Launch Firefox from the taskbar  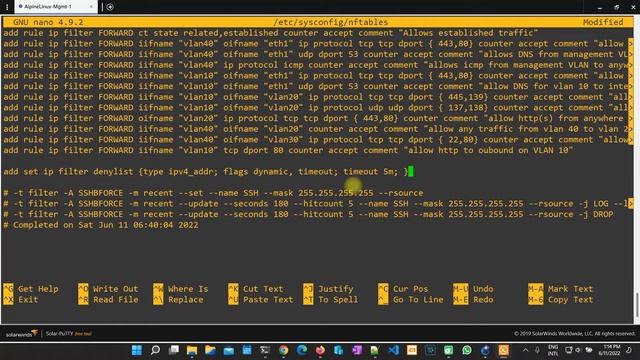pos(320,350)
